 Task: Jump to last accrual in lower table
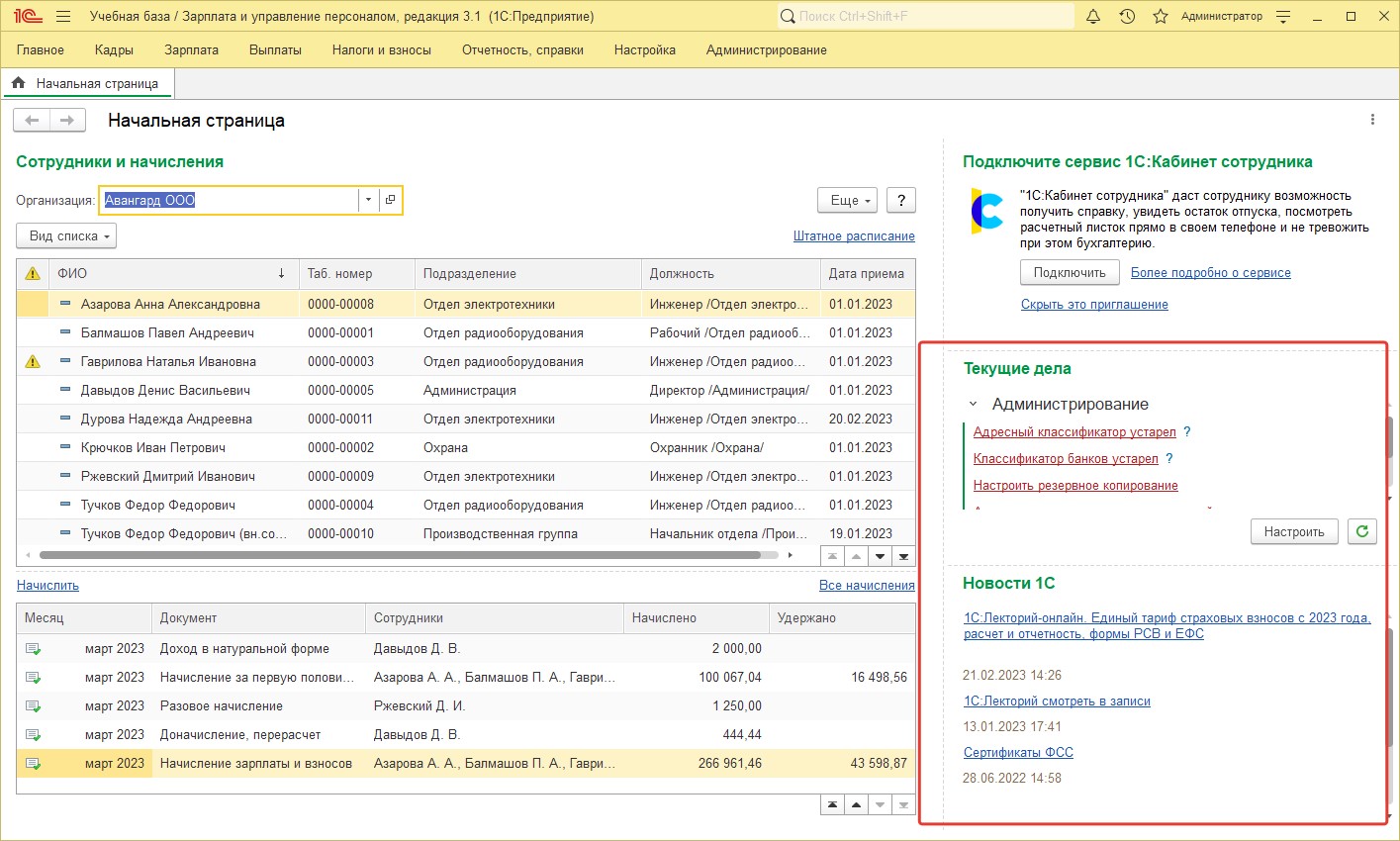(903, 804)
